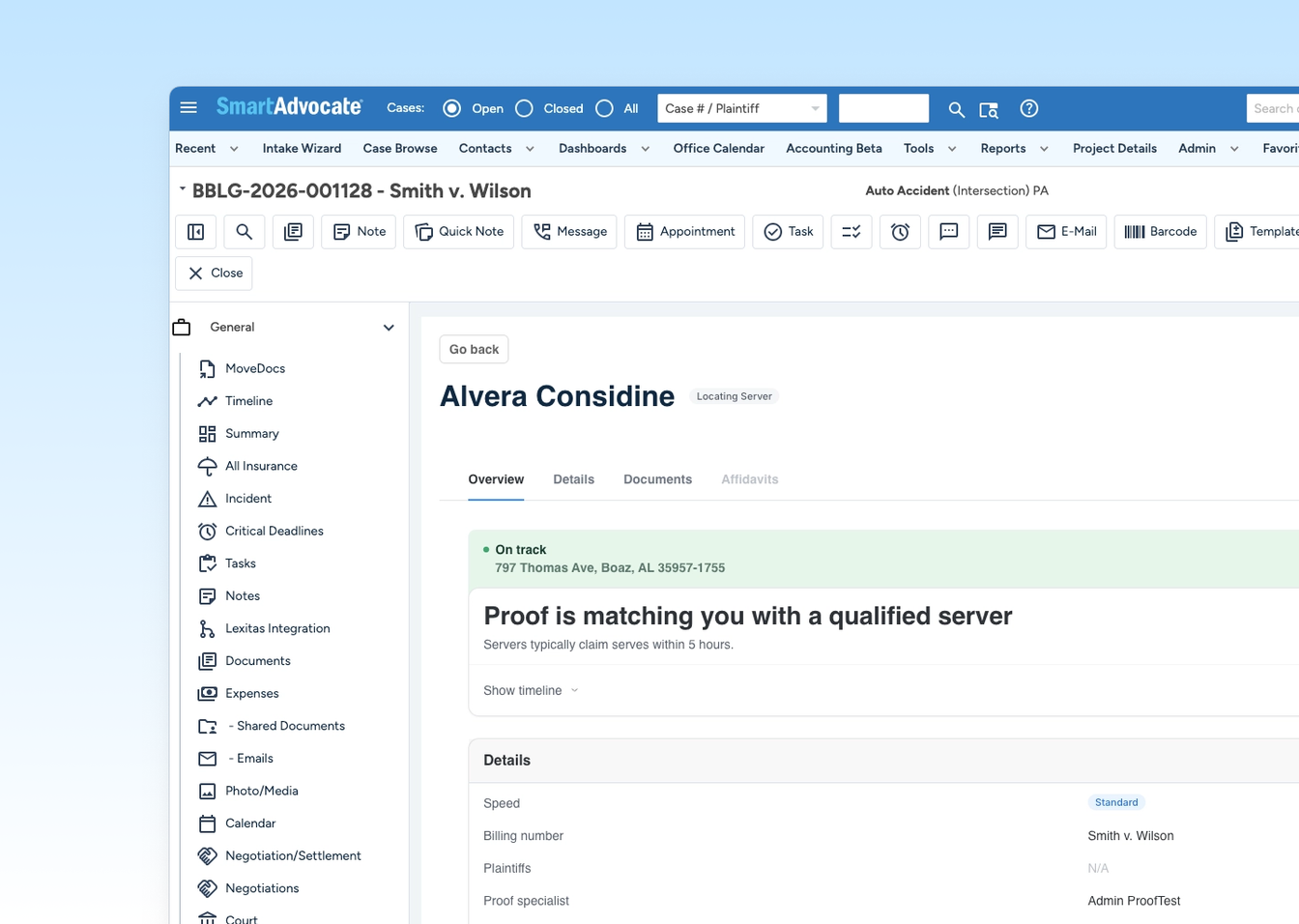
Task: Click the Task button
Action: (x=788, y=232)
